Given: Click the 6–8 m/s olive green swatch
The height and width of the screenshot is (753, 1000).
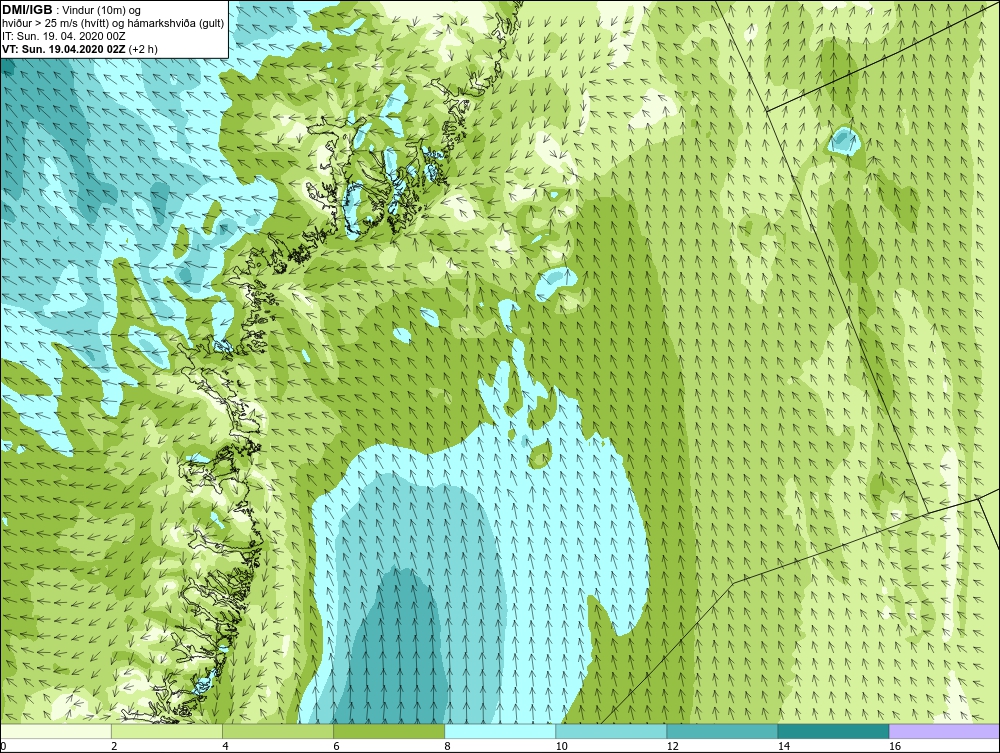Looking at the screenshot, I should (x=388, y=731).
